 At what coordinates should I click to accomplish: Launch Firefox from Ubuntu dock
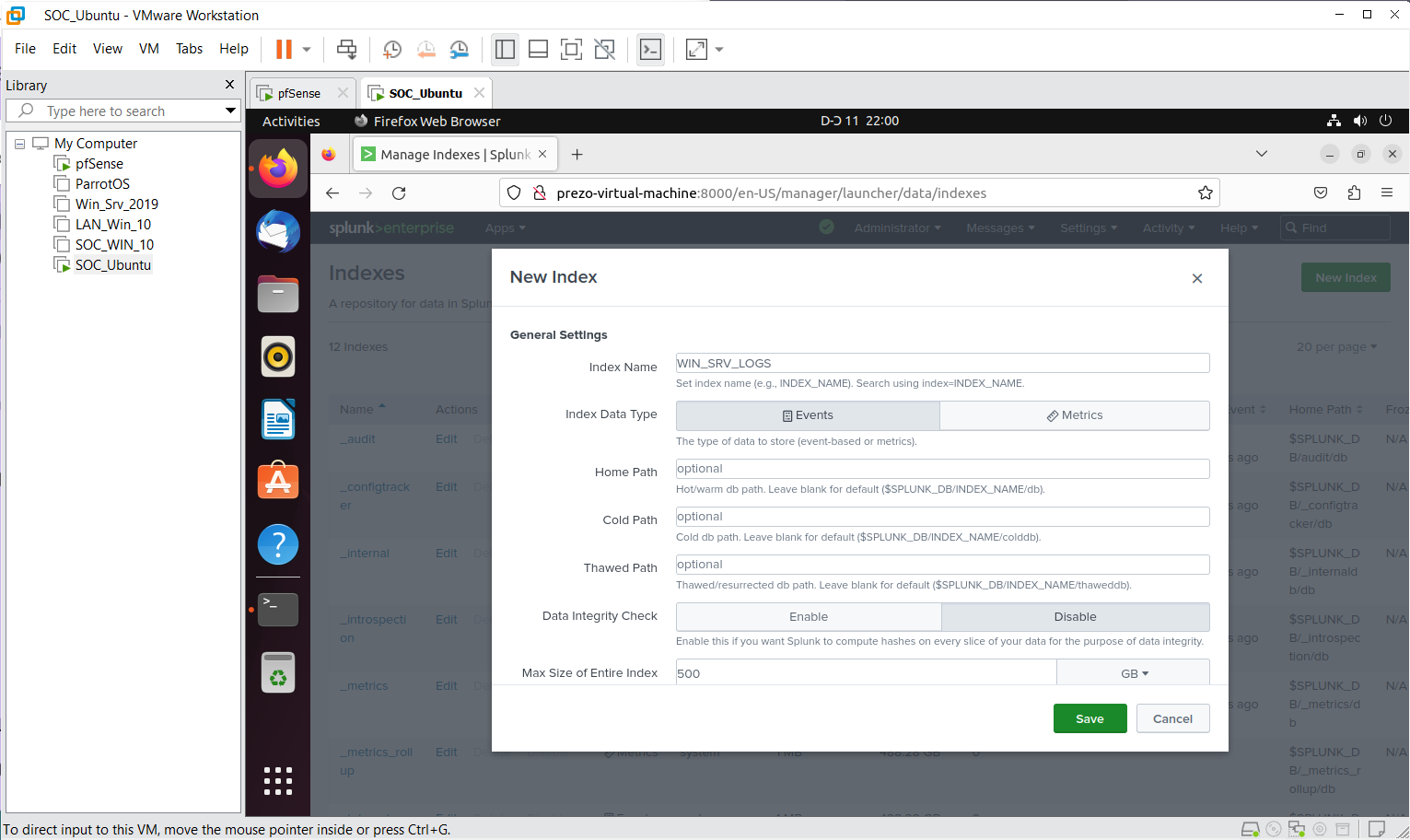click(278, 169)
